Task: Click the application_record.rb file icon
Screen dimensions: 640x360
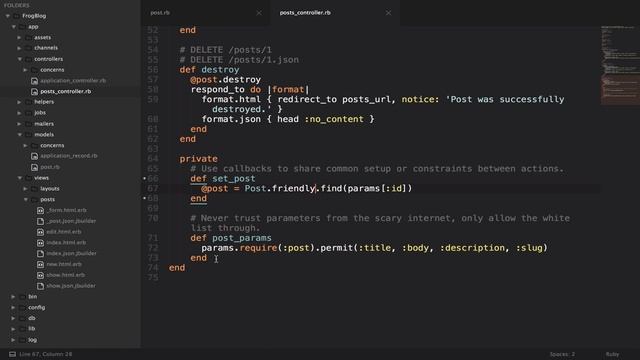Action: click(x=35, y=156)
